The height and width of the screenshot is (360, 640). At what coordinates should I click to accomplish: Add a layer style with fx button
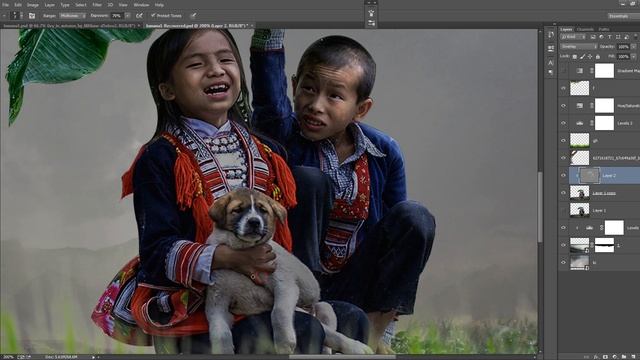click(x=596, y=357)
